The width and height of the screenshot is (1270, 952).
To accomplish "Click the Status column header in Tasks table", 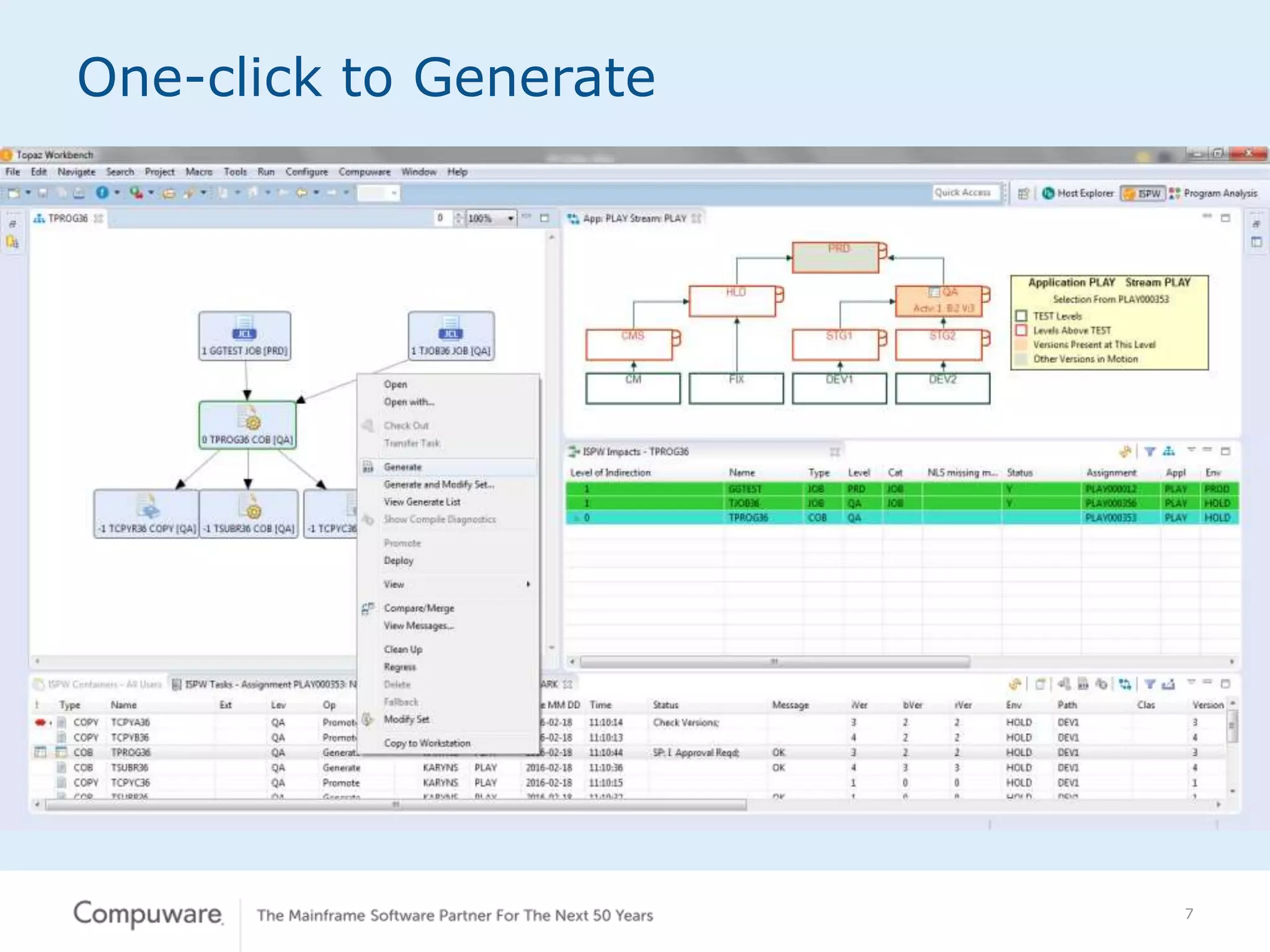I will pos(665,705).
